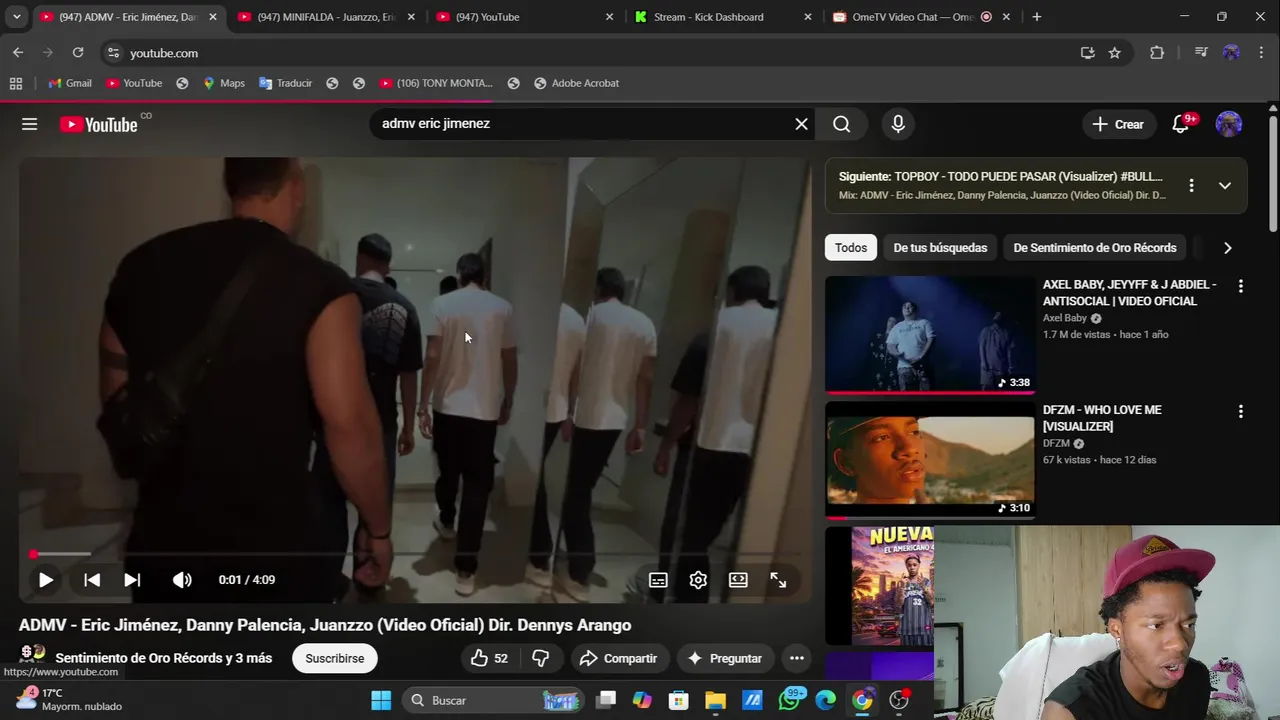The height and width of the screenshot is (720, 1280).
Task: Go to YouTube home via logo
Action: pyautogui.click(x=98, y=124)
